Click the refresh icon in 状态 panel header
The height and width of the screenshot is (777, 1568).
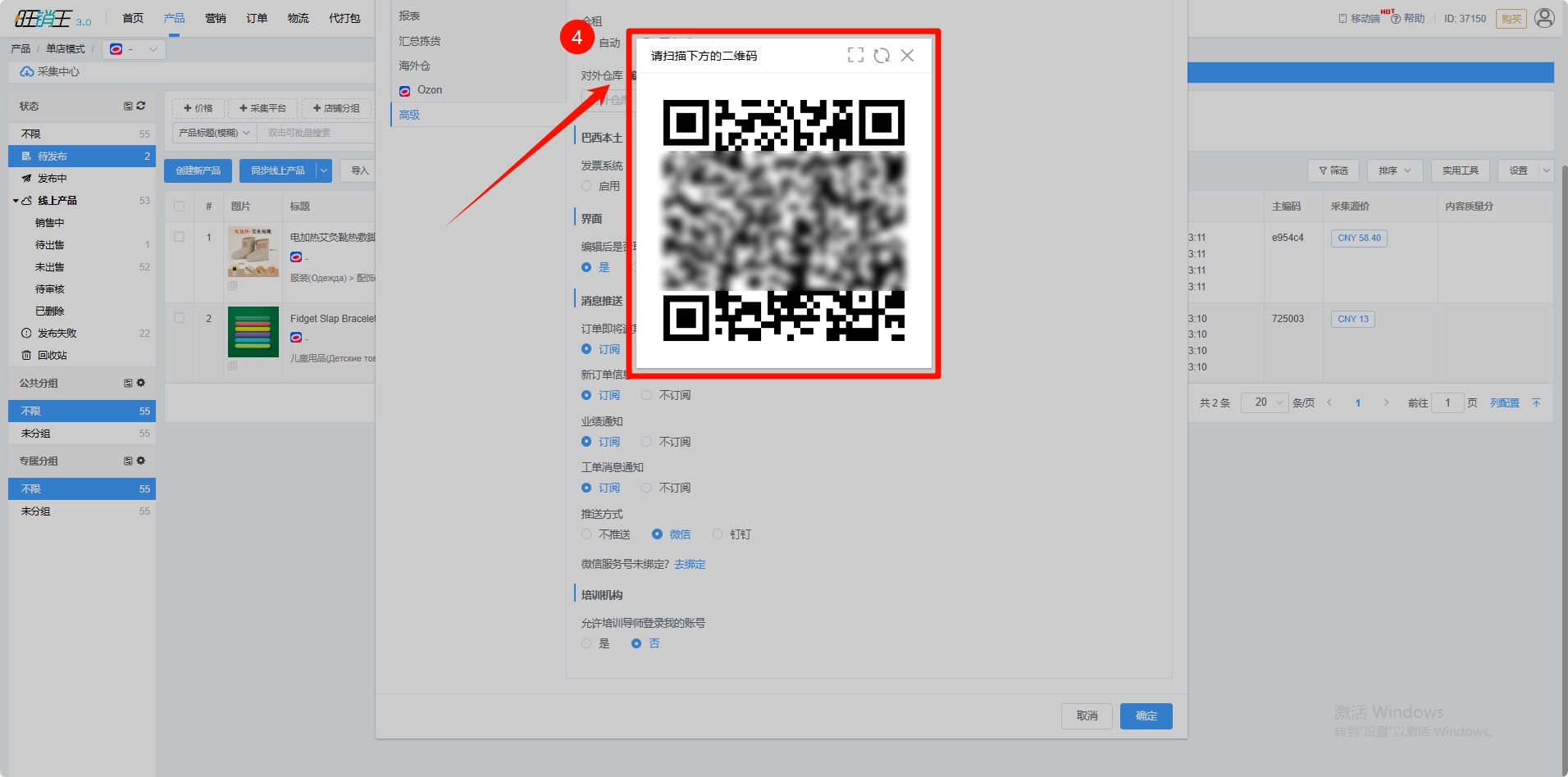click(141, 106)
